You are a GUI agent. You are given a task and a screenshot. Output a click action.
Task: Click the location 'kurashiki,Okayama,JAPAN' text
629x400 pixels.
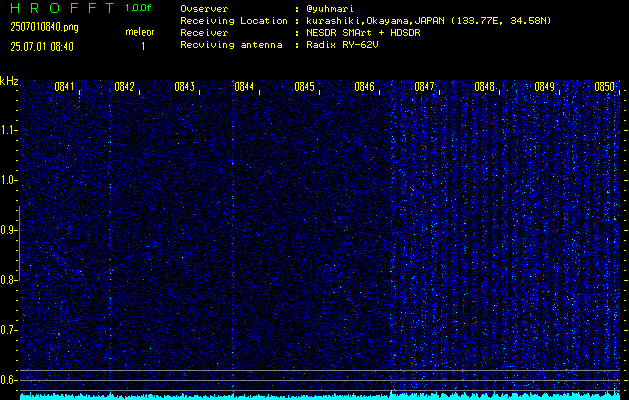[376, 21]
